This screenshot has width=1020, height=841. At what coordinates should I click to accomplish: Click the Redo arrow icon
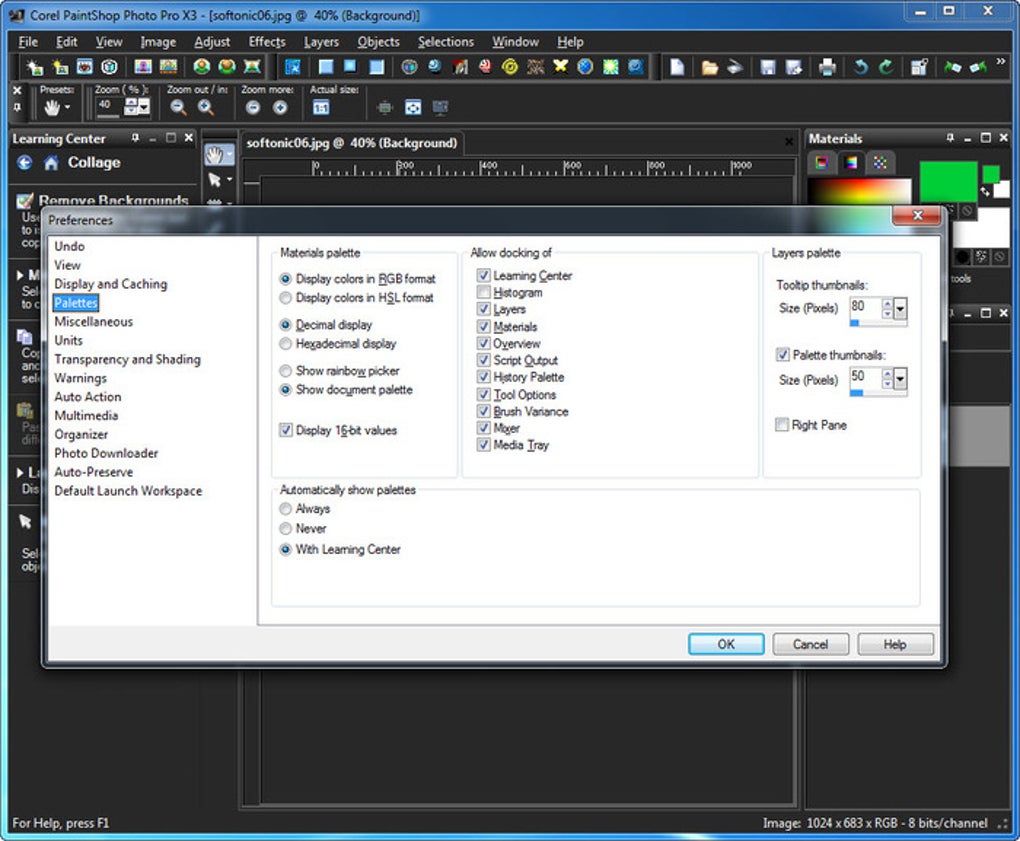coord(886,68)
